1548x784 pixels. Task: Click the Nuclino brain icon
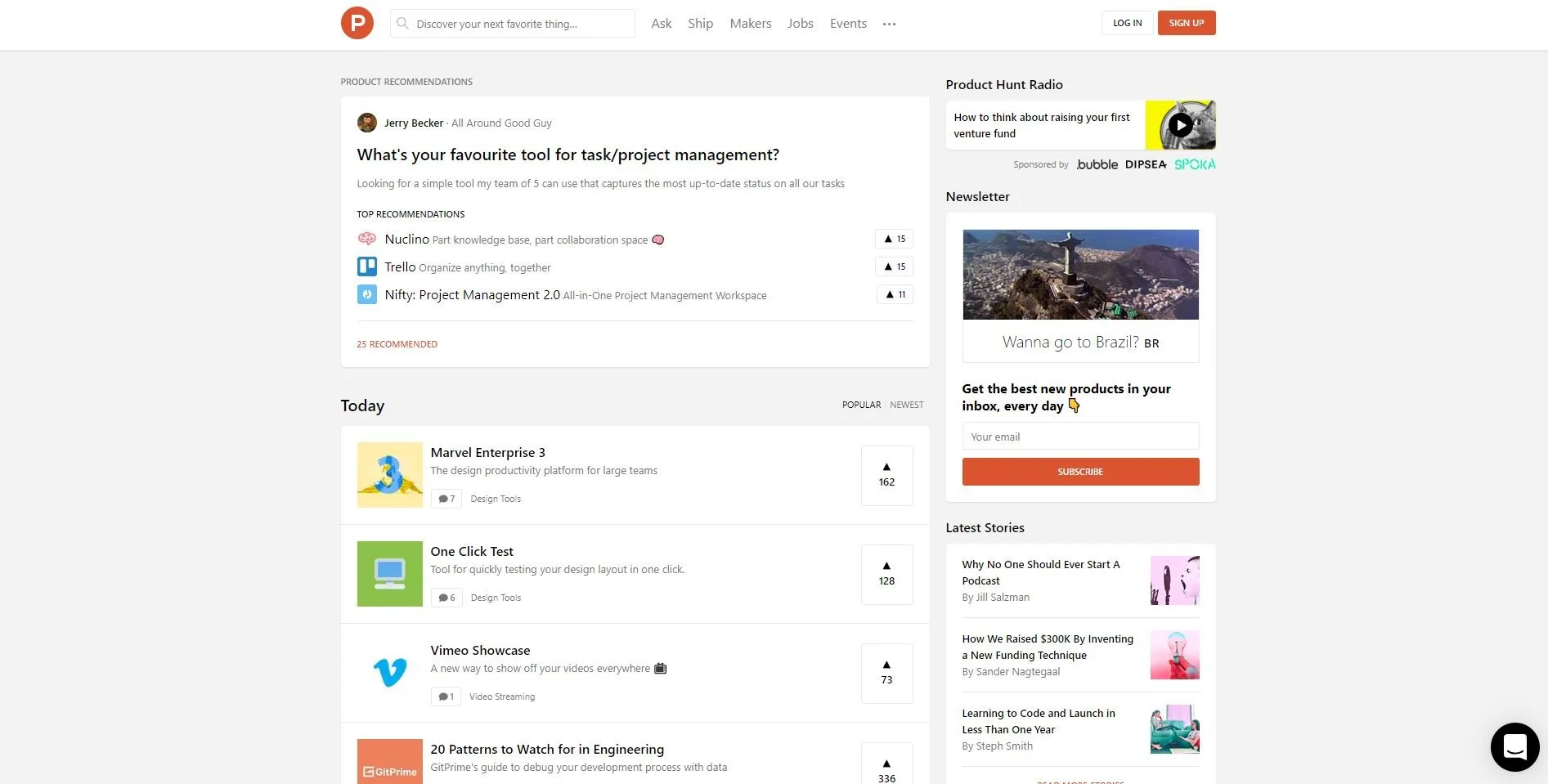pyautogui.click(x=367, y=239)
